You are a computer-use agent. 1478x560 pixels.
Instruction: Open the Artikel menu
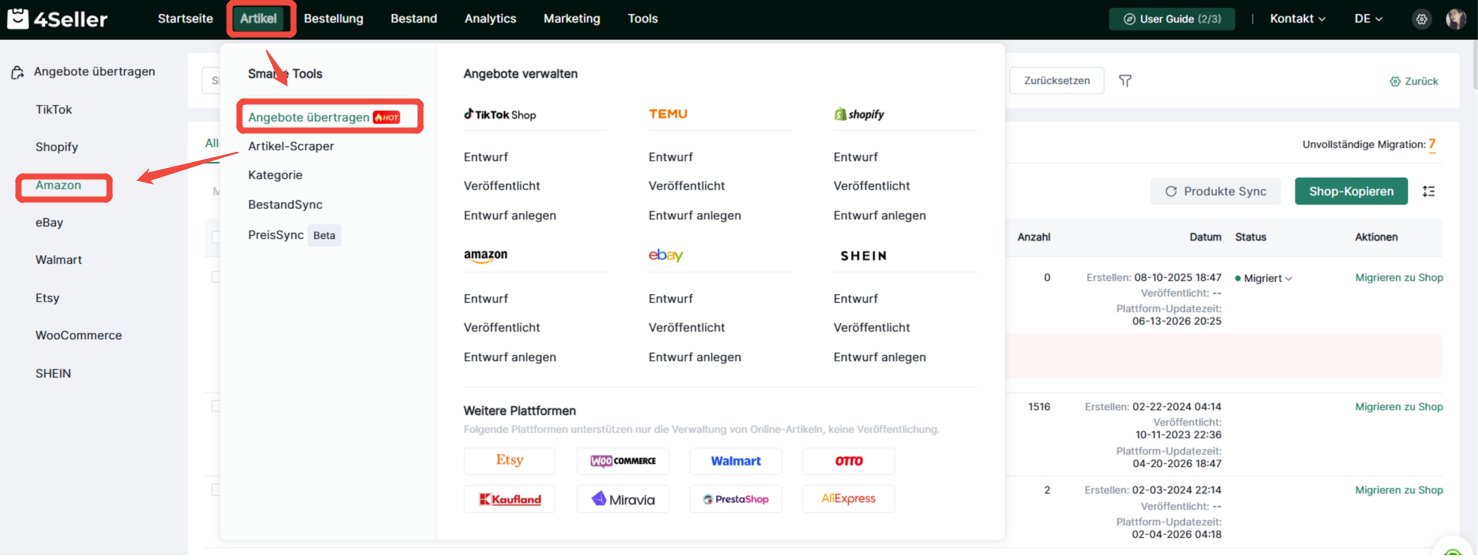pyautogui.click(x=258, y=19)
